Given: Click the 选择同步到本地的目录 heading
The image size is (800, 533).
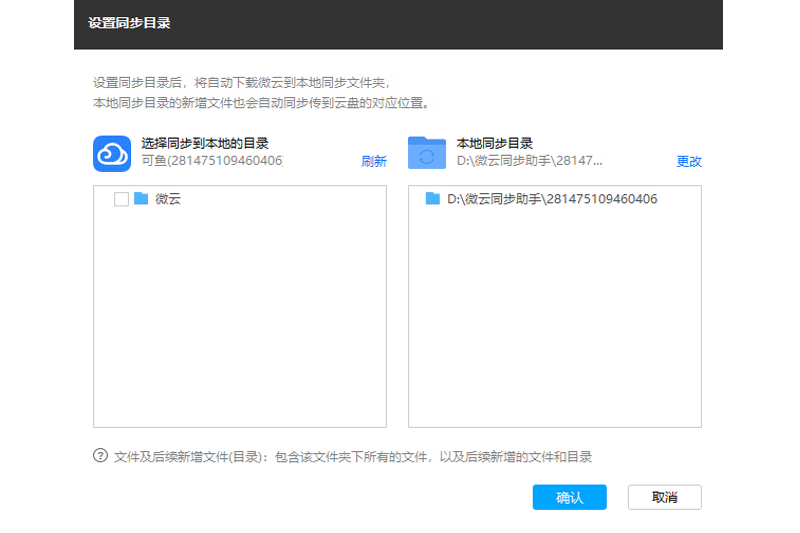Looking at the screenshot, I should (205, 143).
